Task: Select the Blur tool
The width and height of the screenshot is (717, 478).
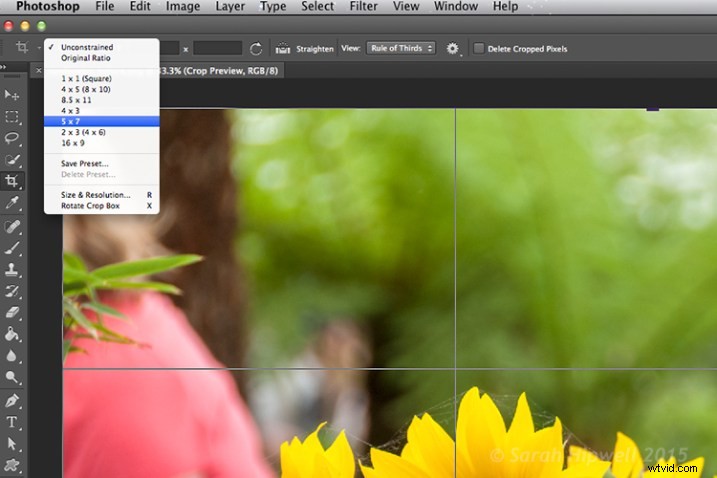Action: coord(11,356)
